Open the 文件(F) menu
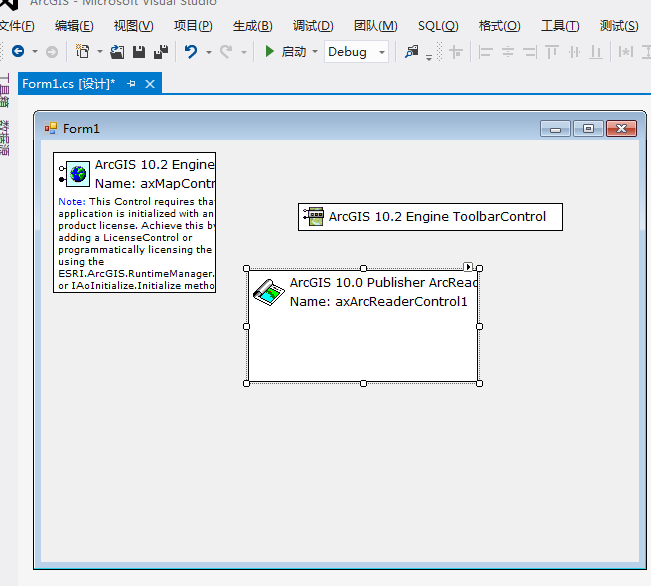Screen dimensions: 651x586 tap(17, 26)
